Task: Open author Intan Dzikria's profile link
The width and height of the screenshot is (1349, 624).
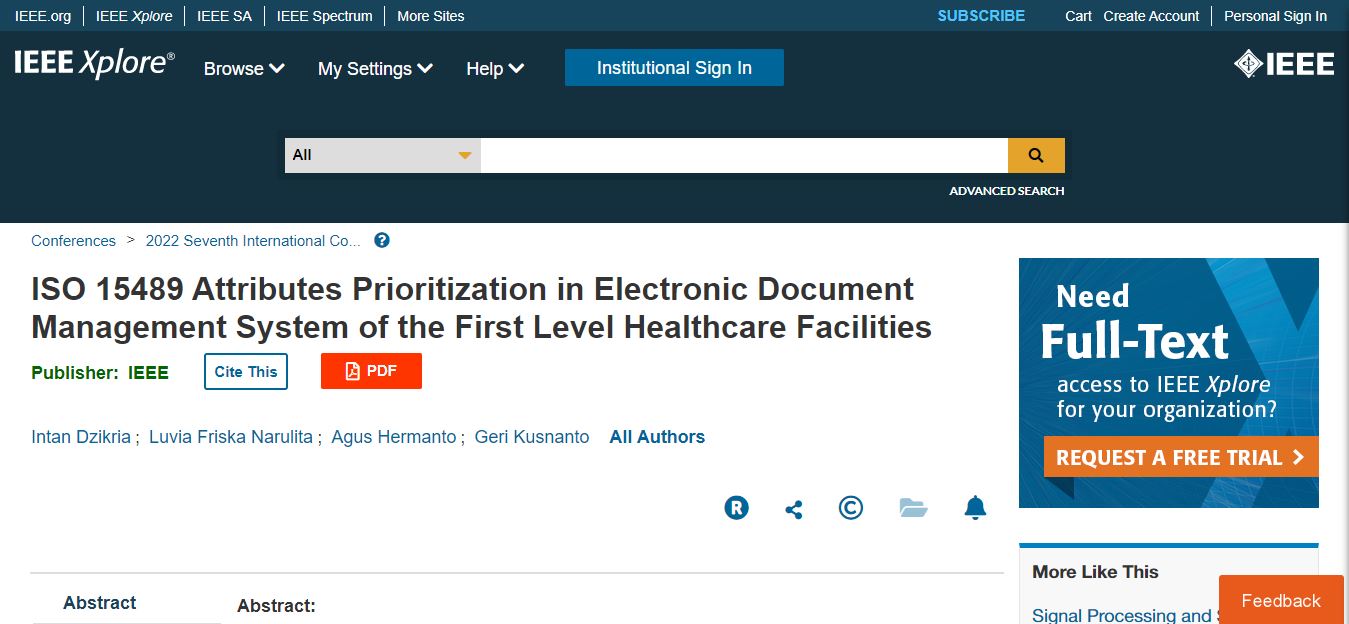Action: tap(81, 437)
